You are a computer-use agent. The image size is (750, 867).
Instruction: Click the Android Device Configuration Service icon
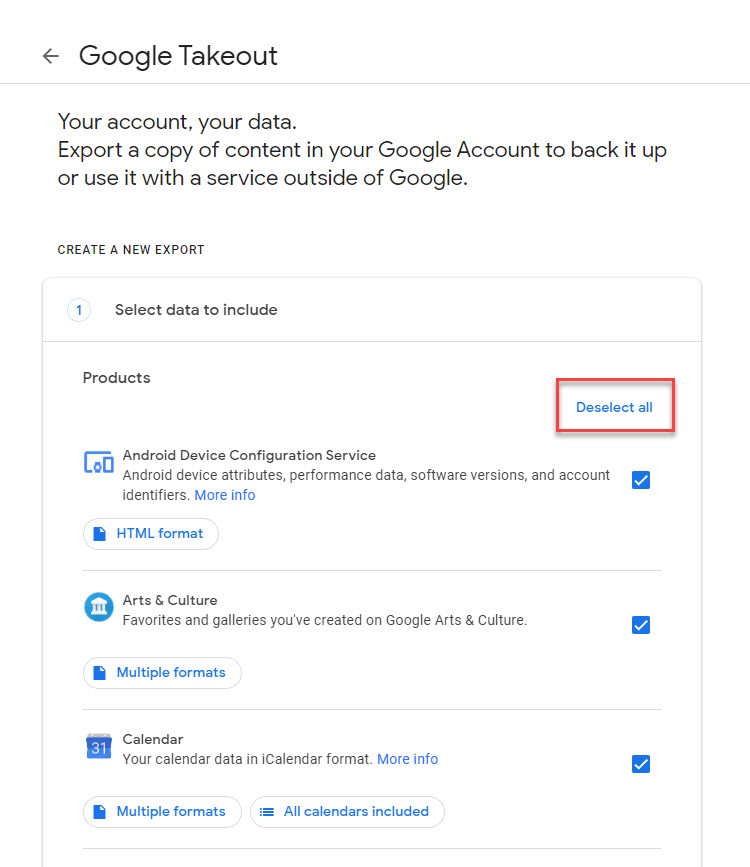point(98,462)
